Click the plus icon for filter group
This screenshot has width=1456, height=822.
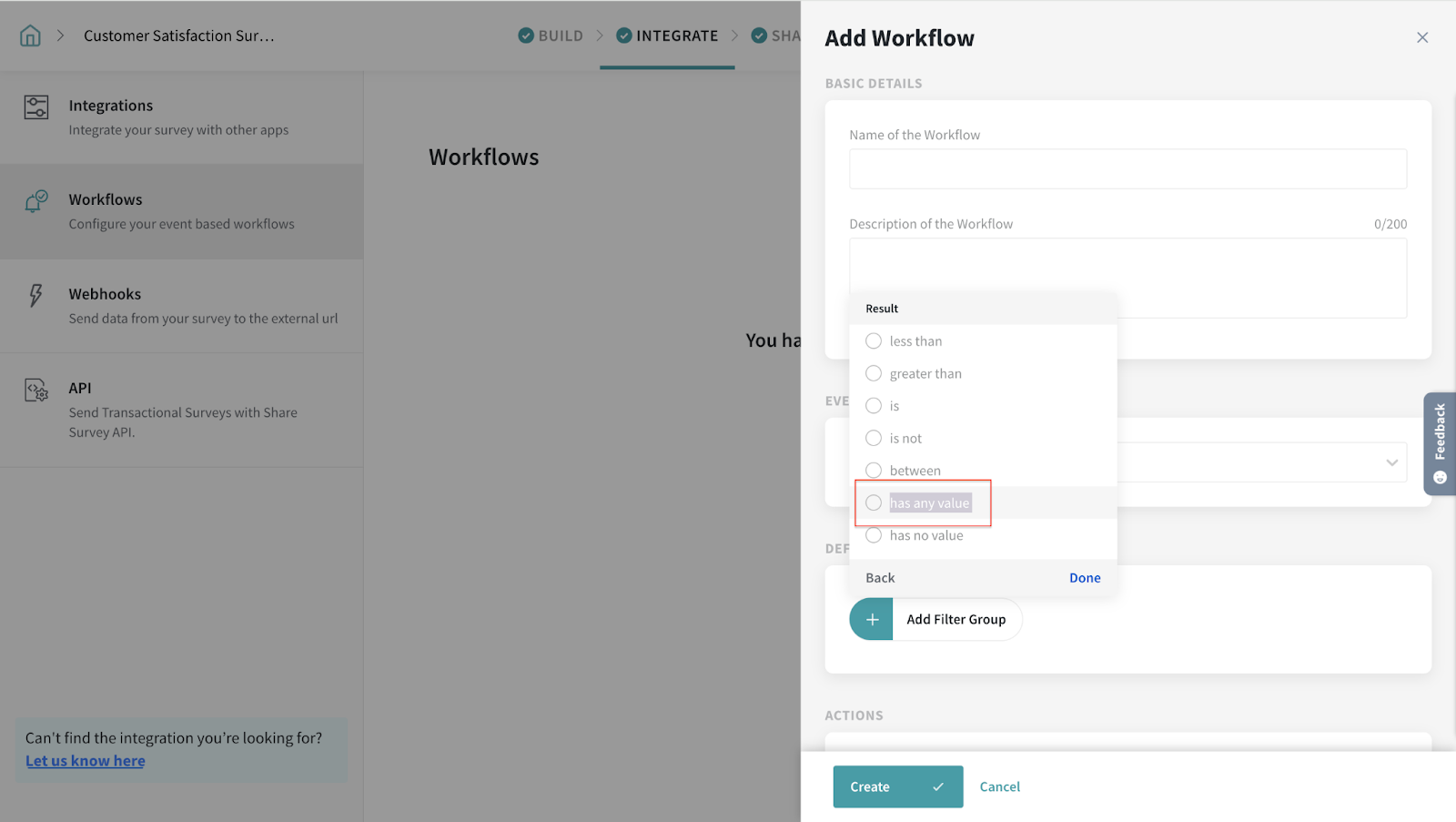(872, 619)
